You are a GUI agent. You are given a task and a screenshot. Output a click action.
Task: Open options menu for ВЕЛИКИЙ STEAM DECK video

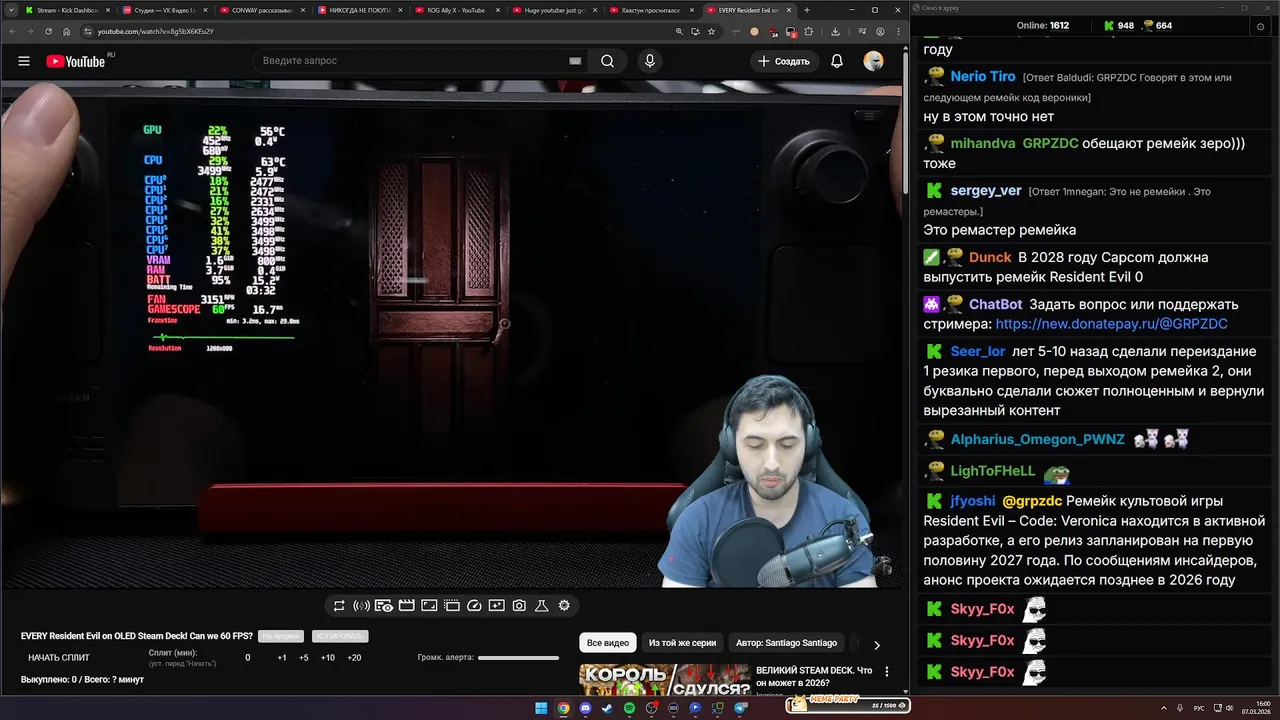(x=887, y=672)
